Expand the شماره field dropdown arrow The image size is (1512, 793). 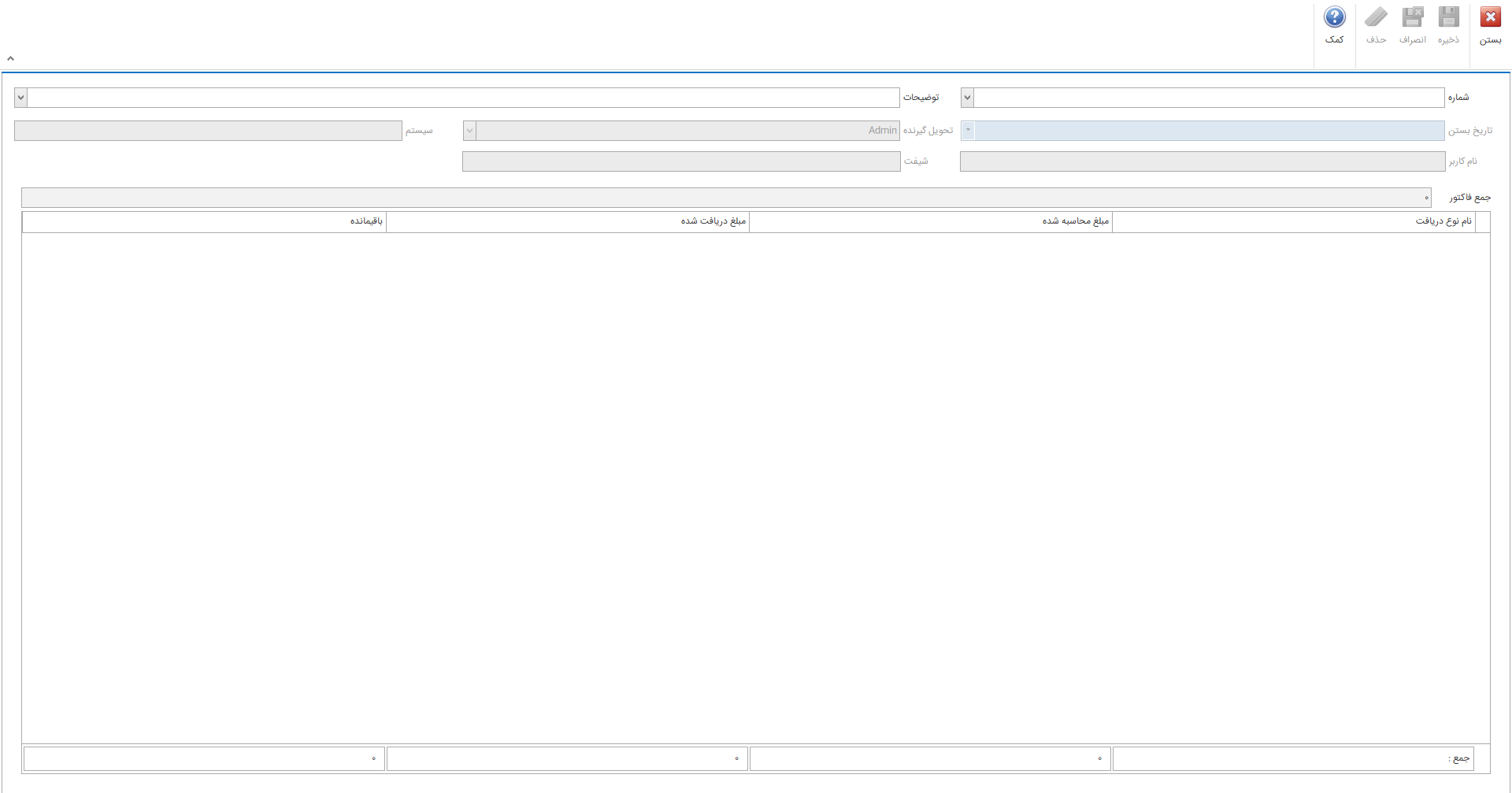[967, 98]
